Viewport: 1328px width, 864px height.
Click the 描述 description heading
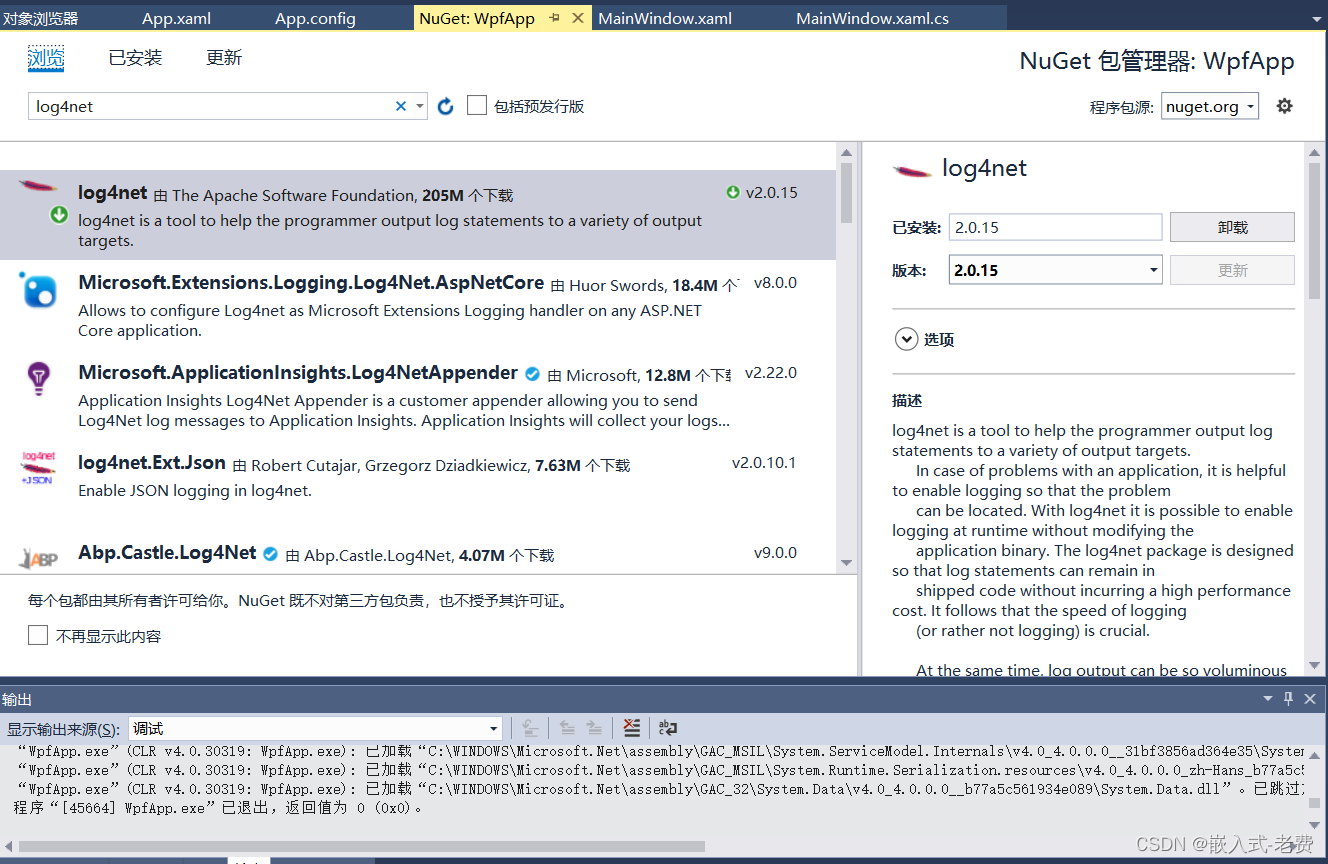pos(907,401)
